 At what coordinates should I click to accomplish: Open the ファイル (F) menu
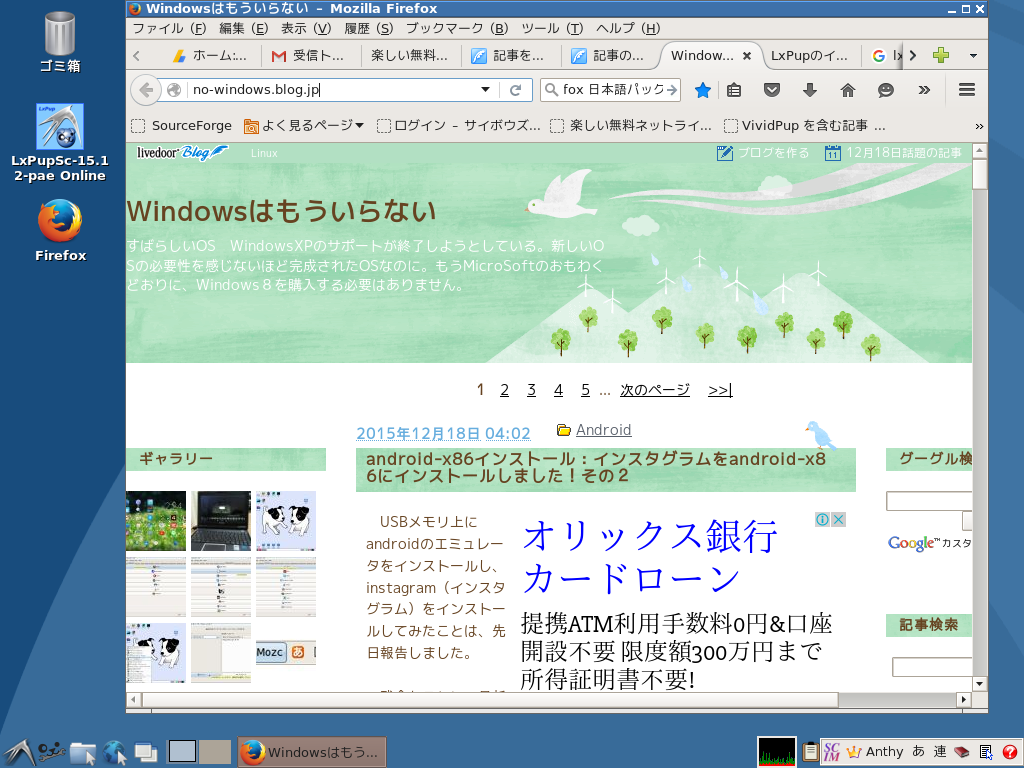[169, 29]
